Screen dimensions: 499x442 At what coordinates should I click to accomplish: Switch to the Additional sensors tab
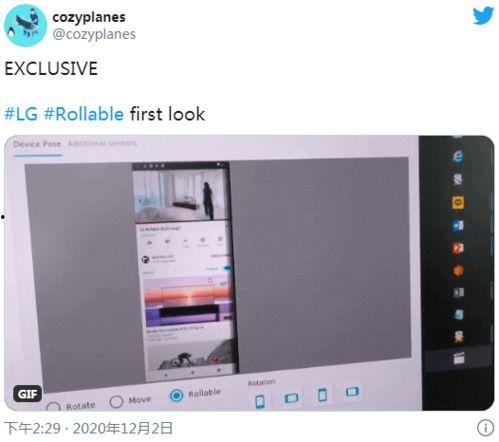pyautogui.click(x=102, y=143)
